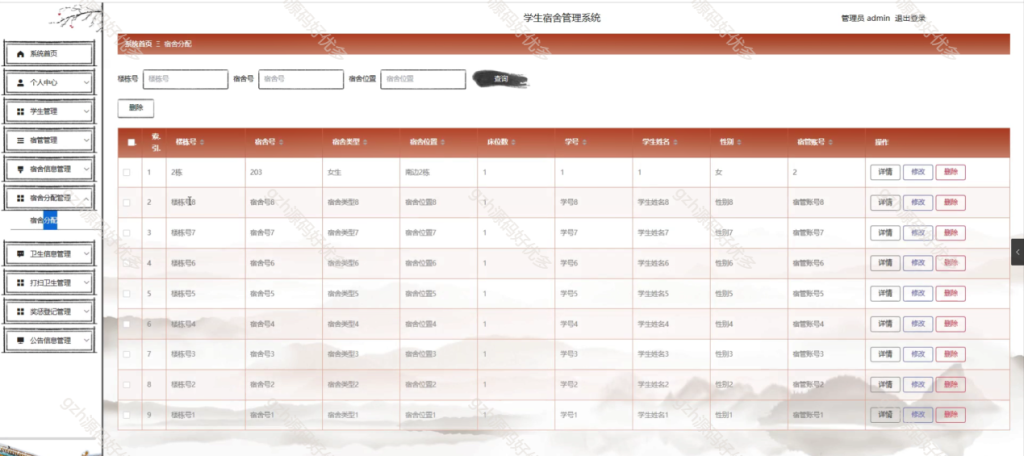Click 修改 for the 楼栋号8 row
Image resolution: width=1024 pixels, height=456 pixels.
click(x=918, y=203)
